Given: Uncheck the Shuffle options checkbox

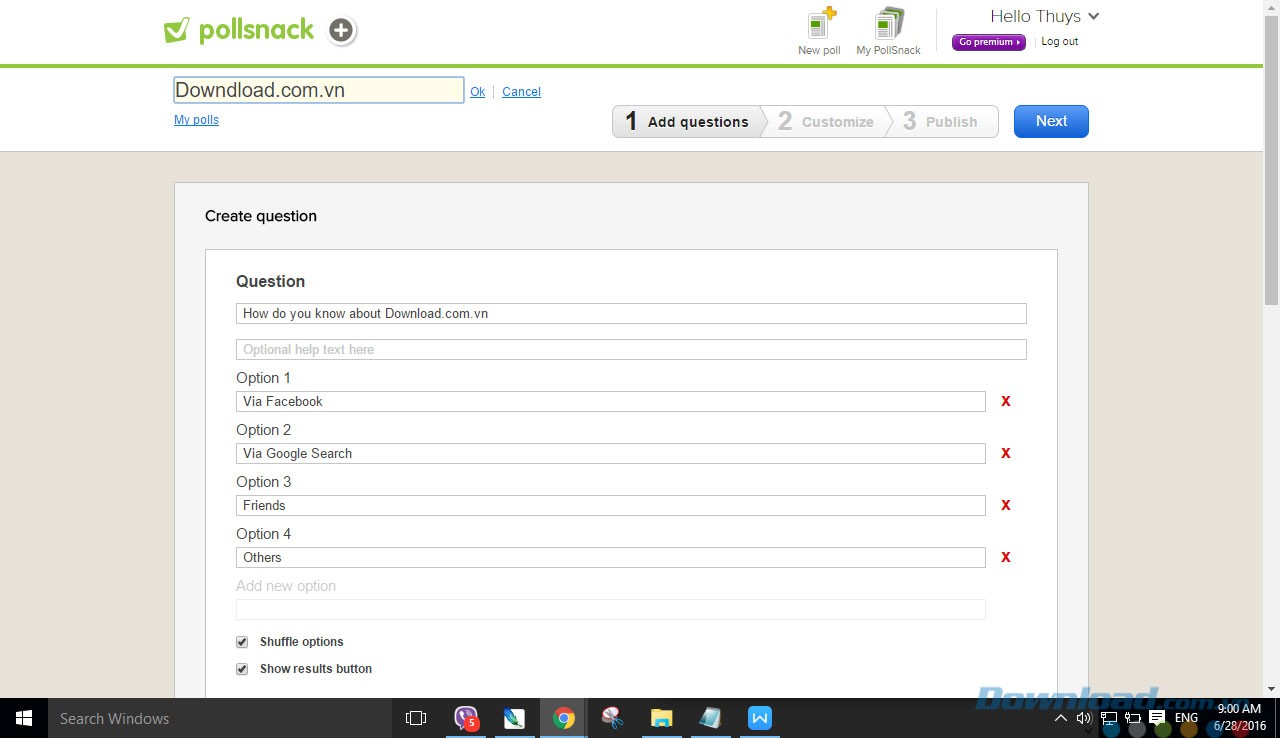Looking at the screenshot, I should (x=242, y=642).
